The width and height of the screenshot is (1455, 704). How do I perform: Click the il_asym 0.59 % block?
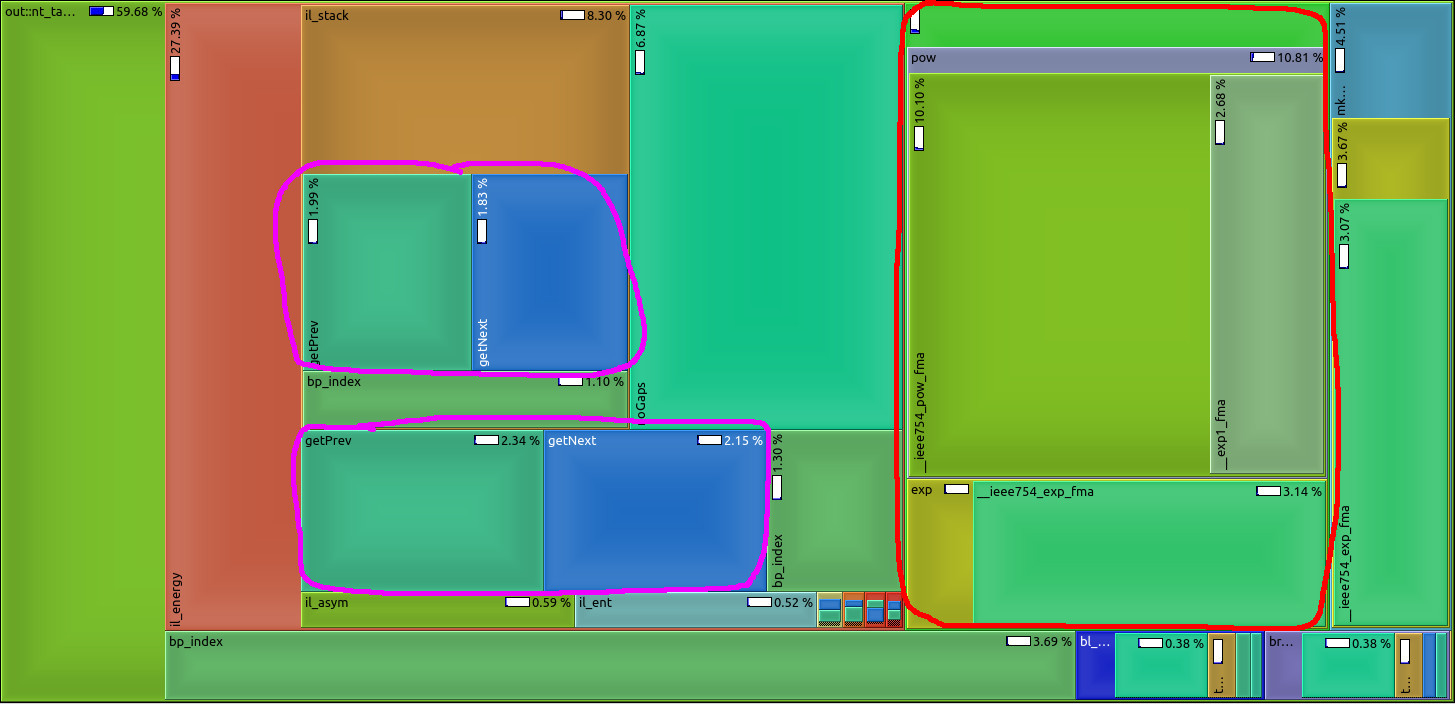[x=438, y=610]
